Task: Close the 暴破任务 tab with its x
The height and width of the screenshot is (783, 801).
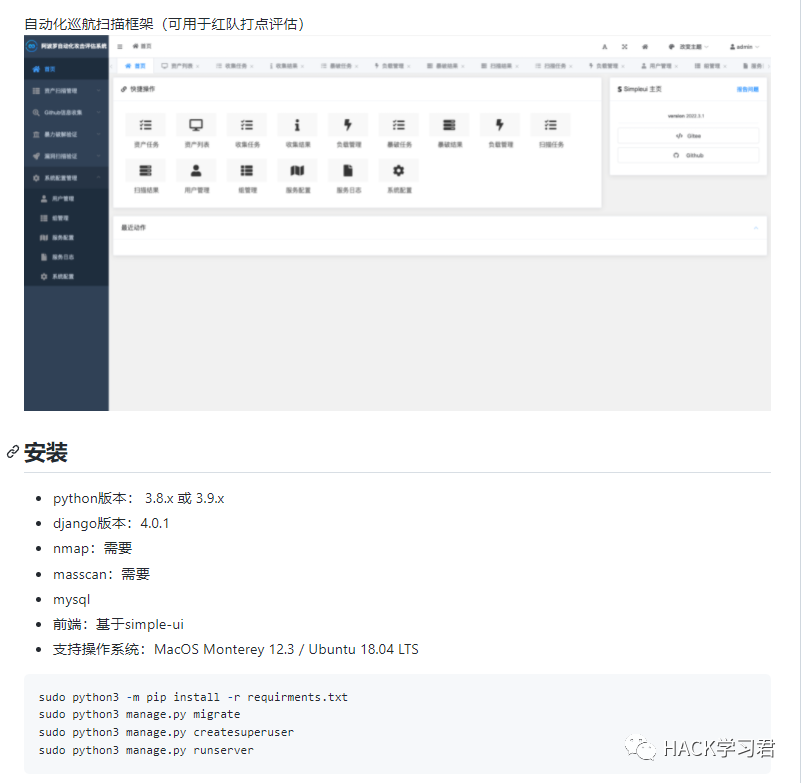Action: click(357, 66)
